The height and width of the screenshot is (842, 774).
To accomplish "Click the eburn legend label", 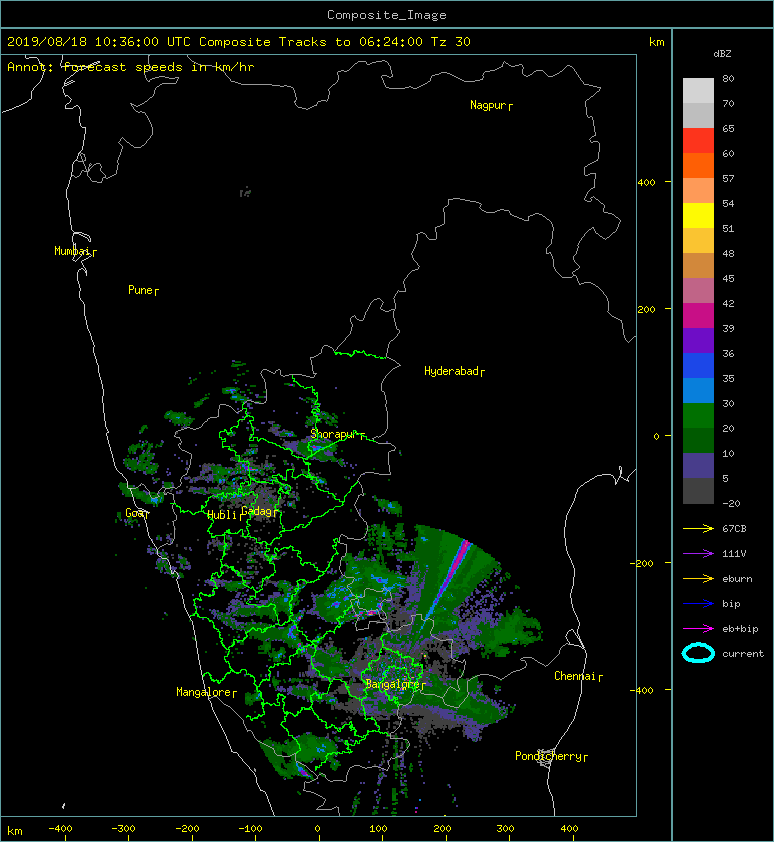I will click(x=737, y=579).
